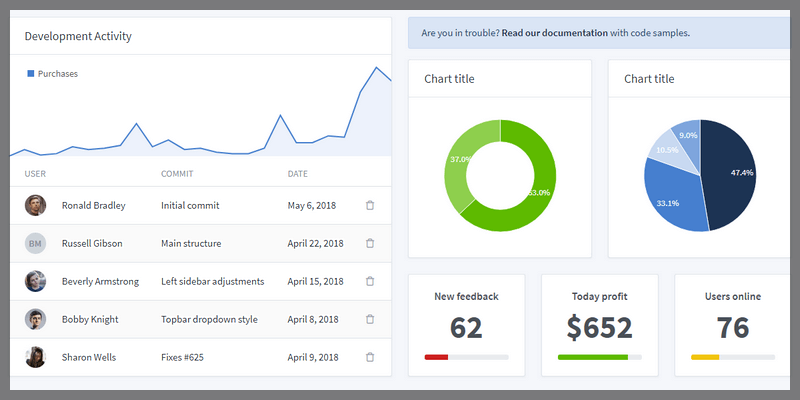
Task: Open the 'Read our documentation' link
Action: point(554,33)
